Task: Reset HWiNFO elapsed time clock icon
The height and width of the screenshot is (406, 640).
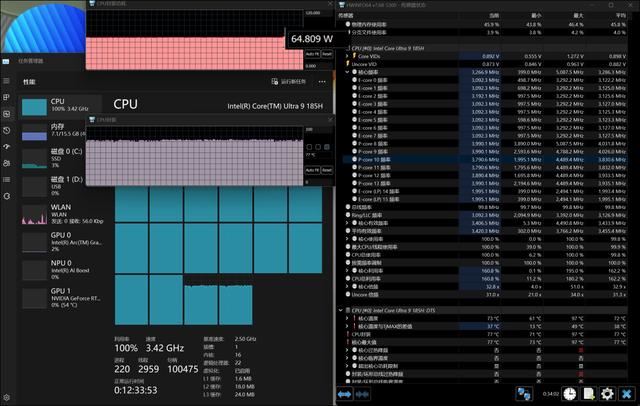Action: (570, 394)
